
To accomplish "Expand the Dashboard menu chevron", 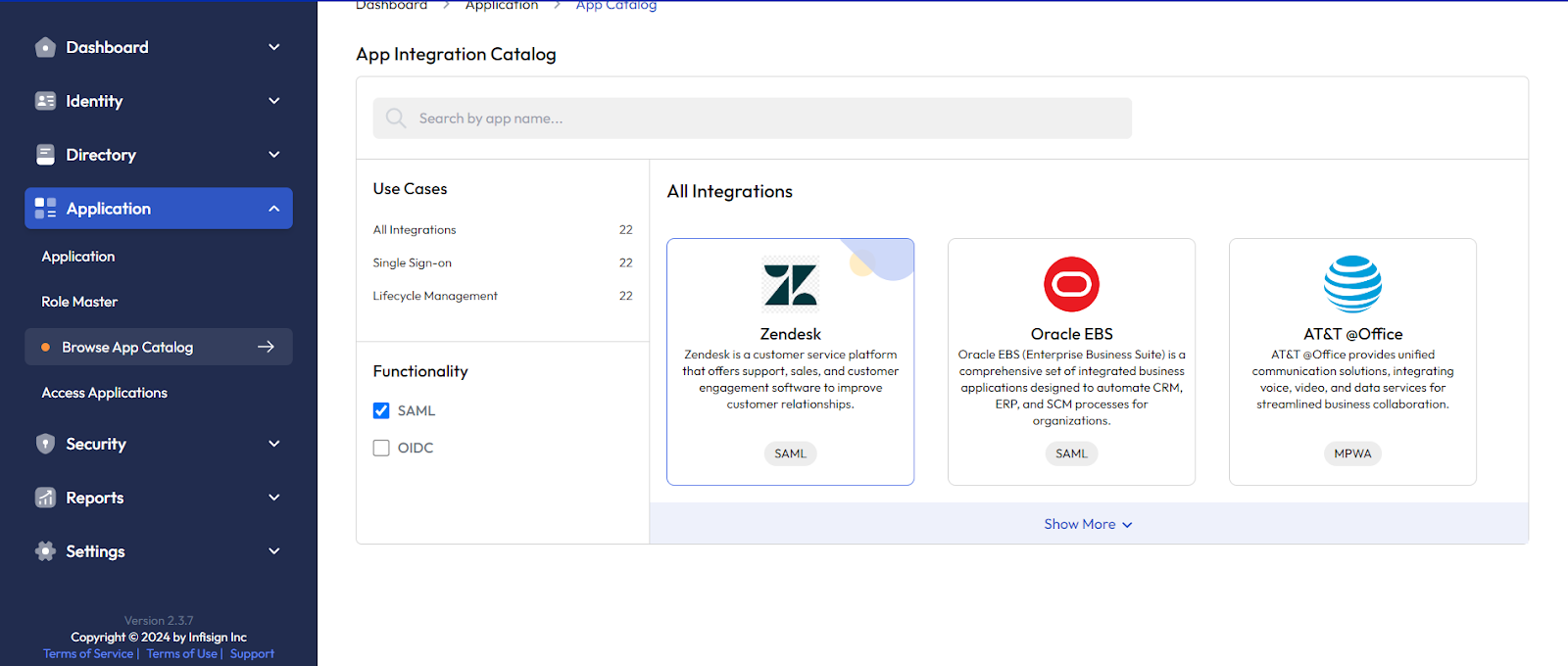I will tap(274, 47).
